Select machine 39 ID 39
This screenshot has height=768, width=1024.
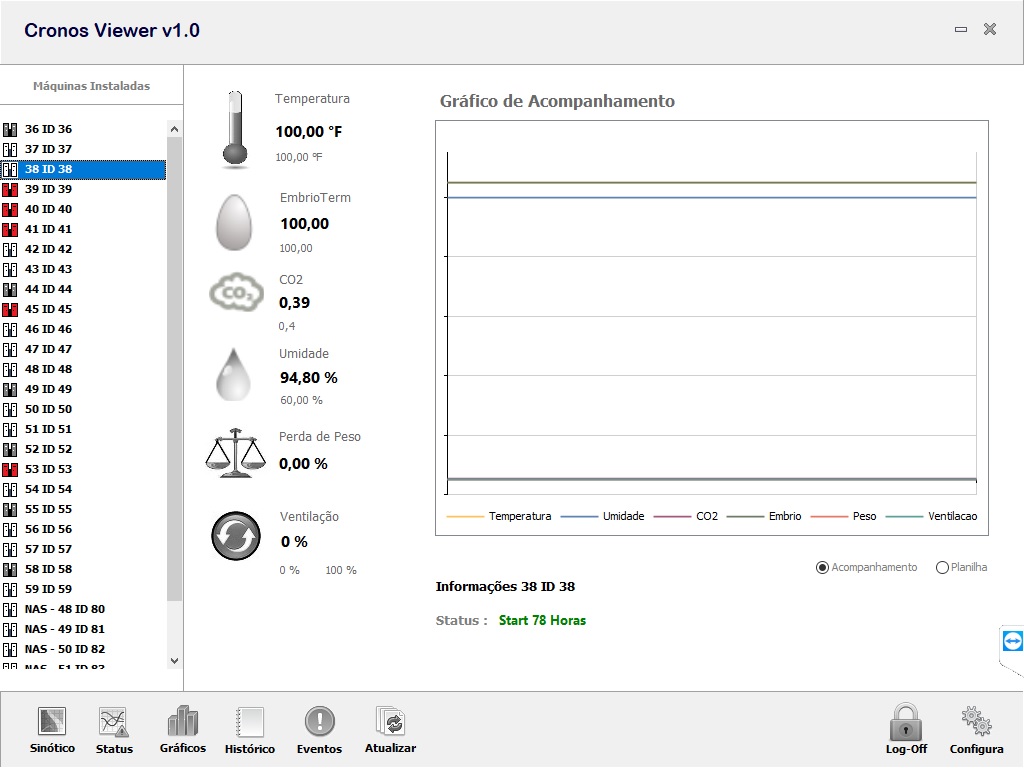coord(48,189)
